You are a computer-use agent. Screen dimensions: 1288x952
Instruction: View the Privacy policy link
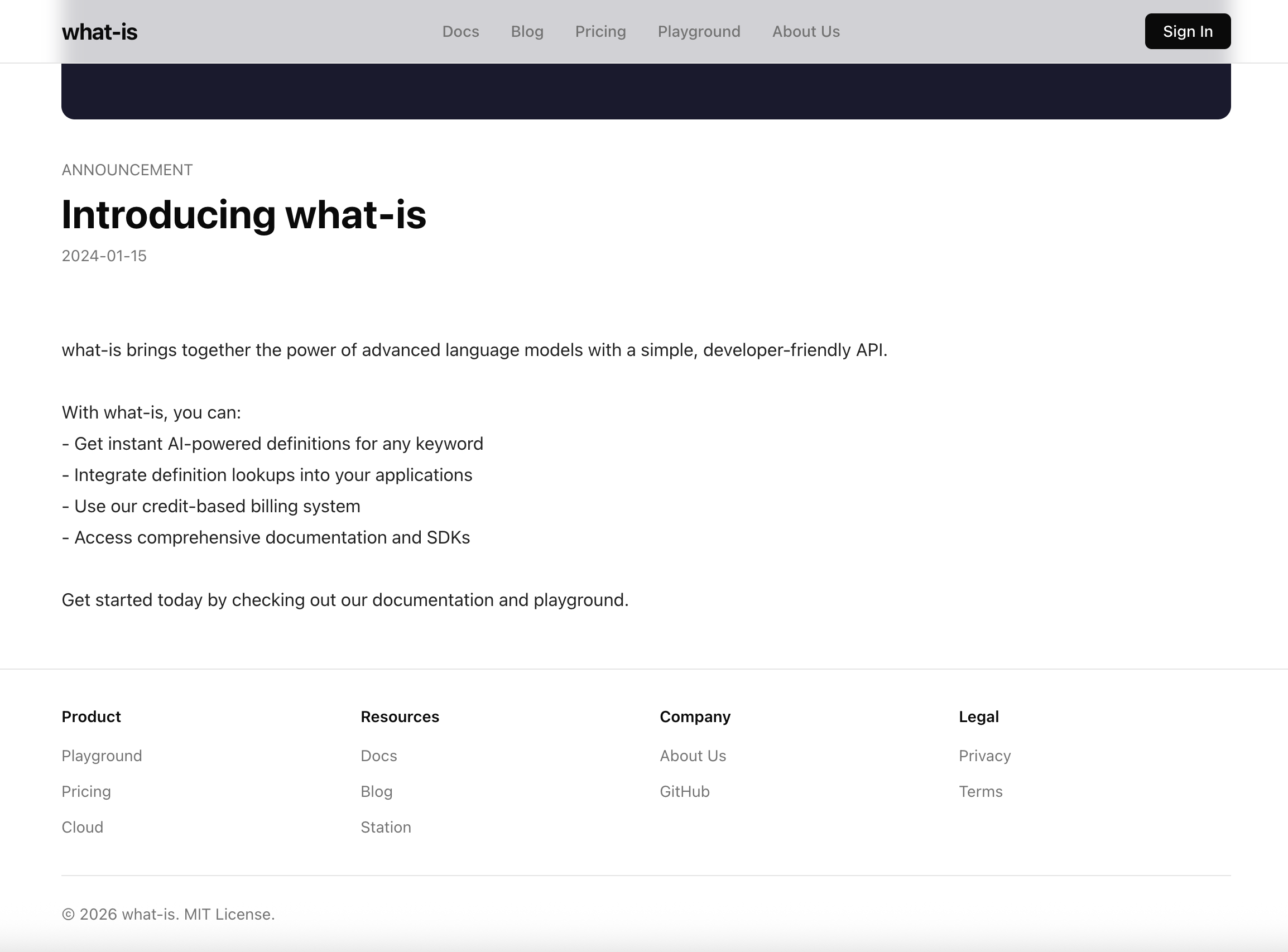984,756
